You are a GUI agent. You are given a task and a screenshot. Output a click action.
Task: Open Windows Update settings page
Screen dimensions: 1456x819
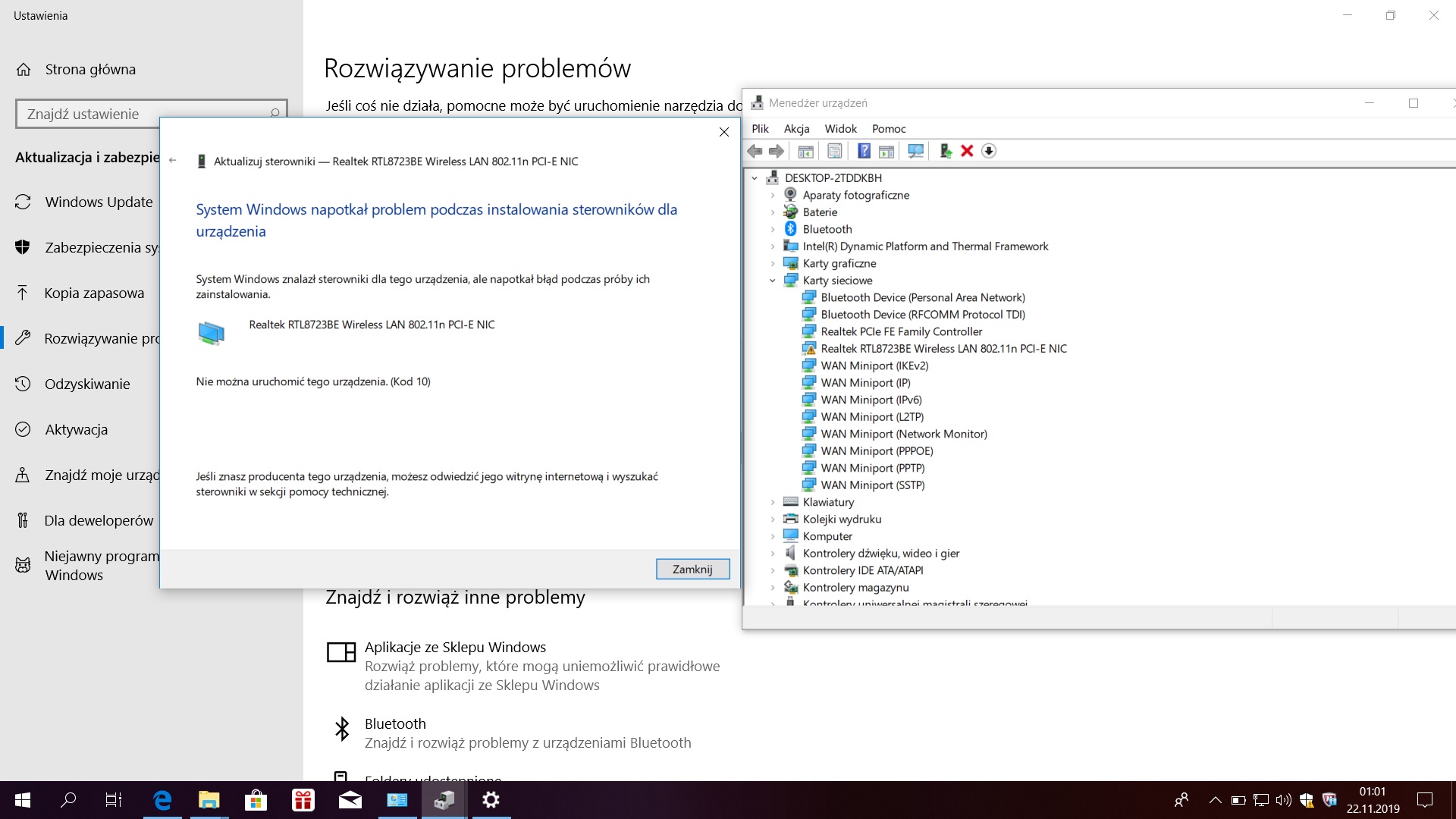coord(99,202)
